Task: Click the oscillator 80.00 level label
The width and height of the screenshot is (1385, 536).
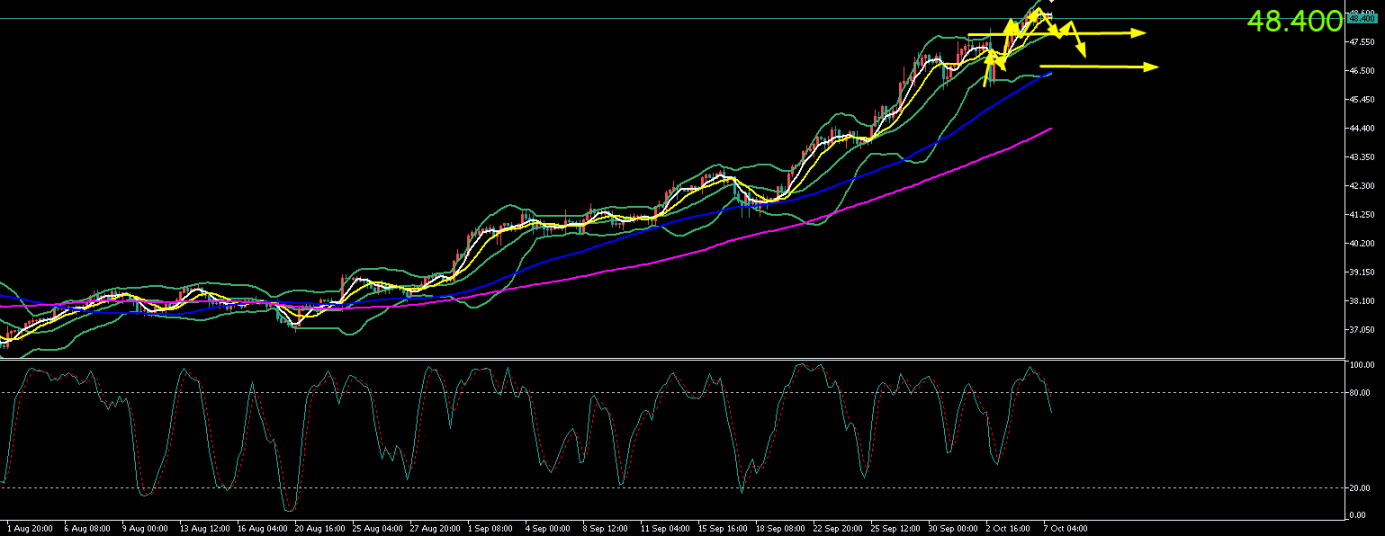Action: (1359, 393)
